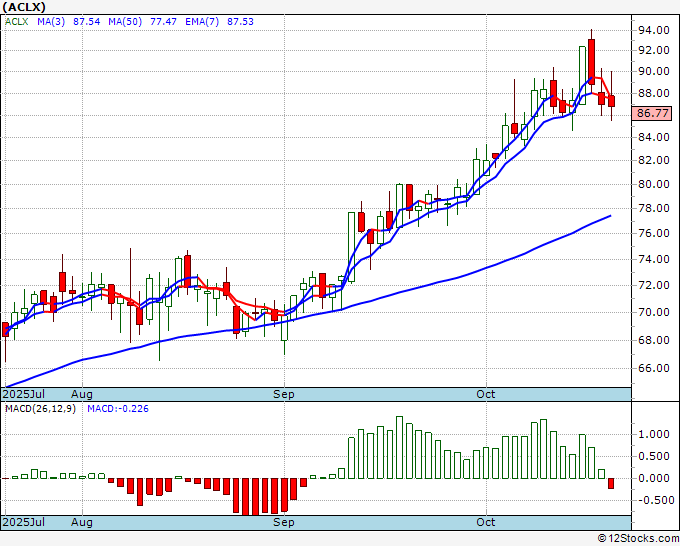Click the 12Stocks.com copyright link
The height and width of the screenshot is (546, 680).
tap(639, 539)
